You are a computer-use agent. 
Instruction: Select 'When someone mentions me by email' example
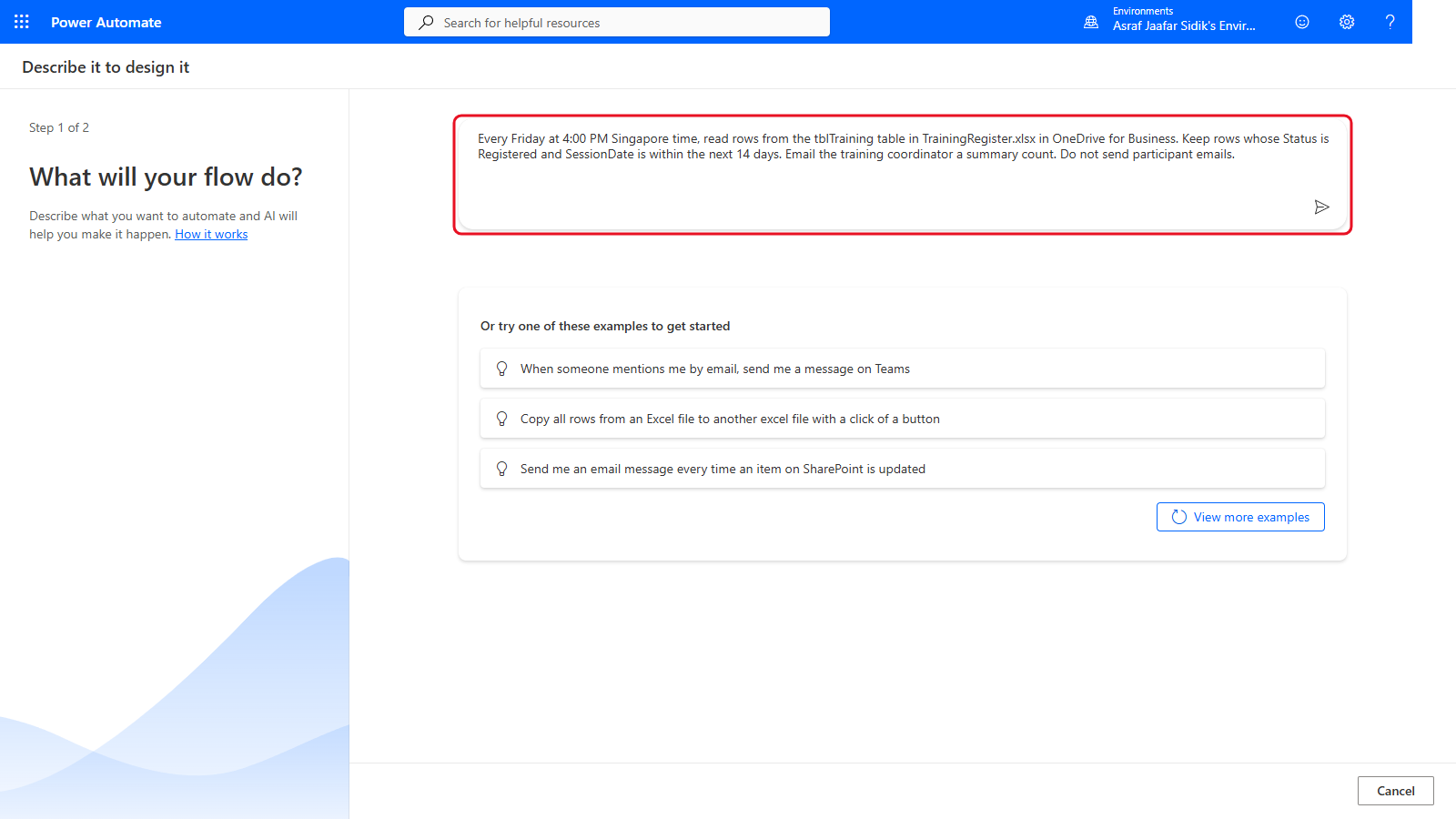[903, 369]
